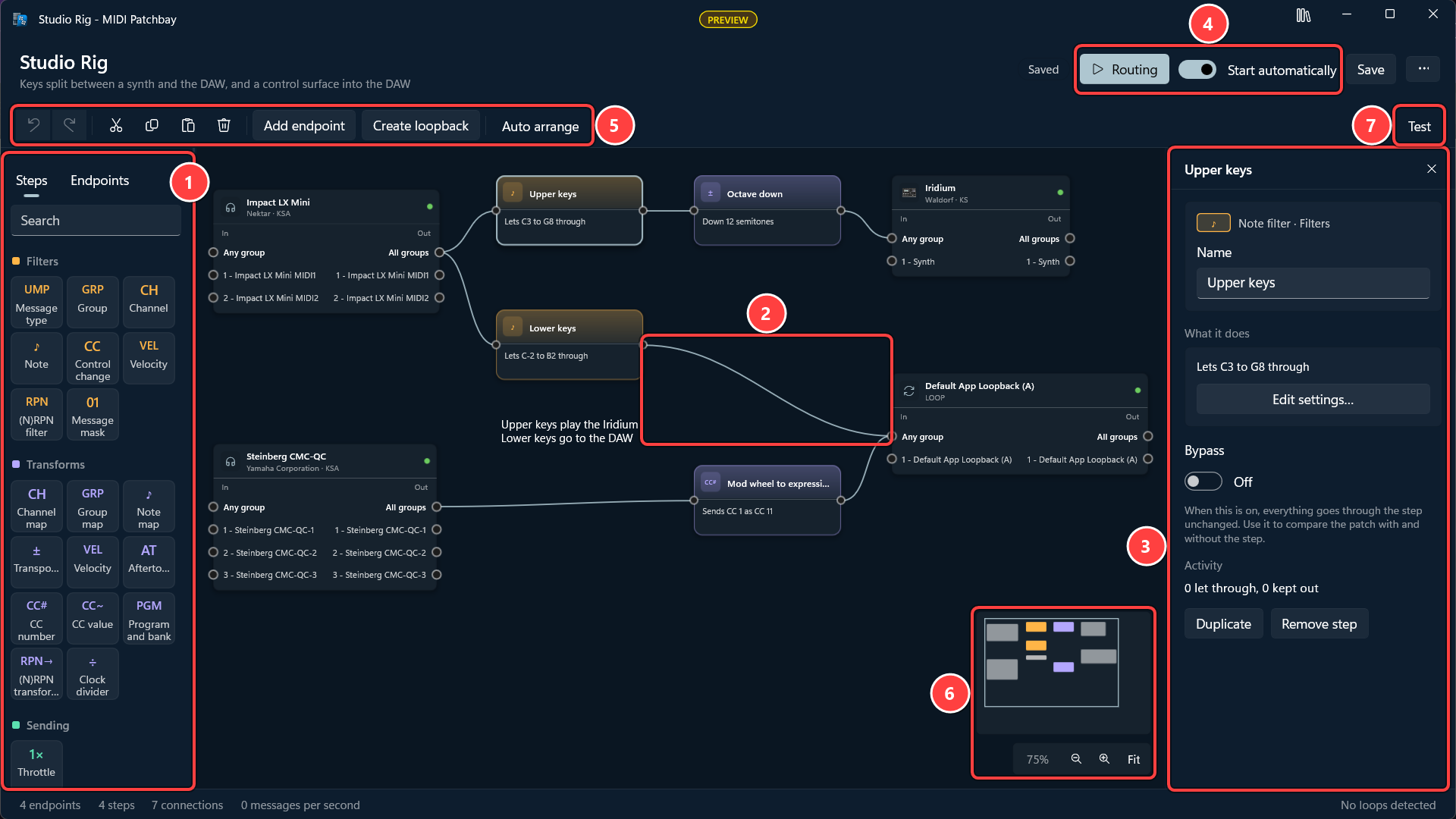Zoom in the patch canvas
This screenshot has height=819, width=1456.
coord(1104,759)
